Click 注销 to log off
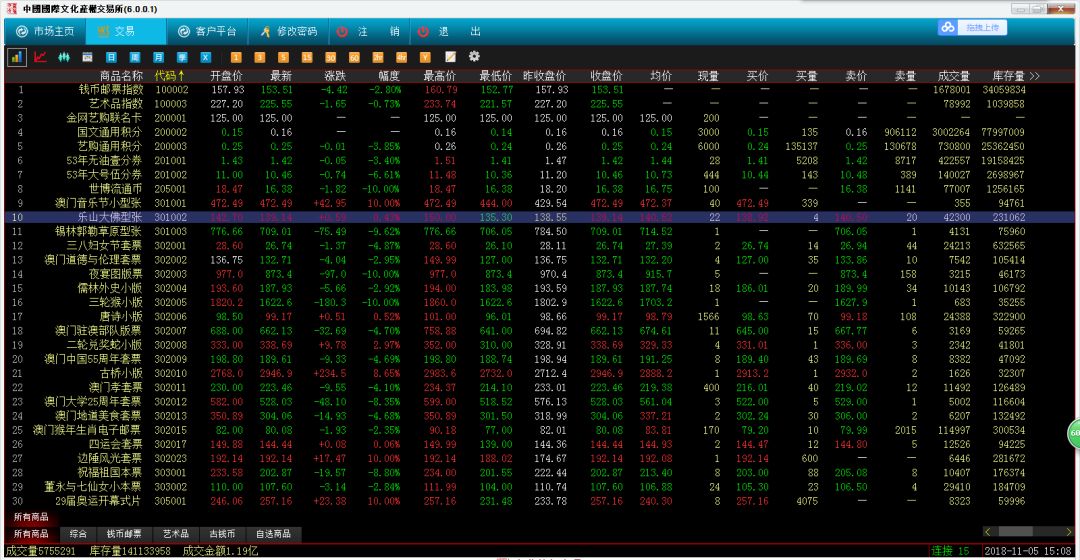Viewport: 1080px width, 560px height. click(x=368, y=32)
